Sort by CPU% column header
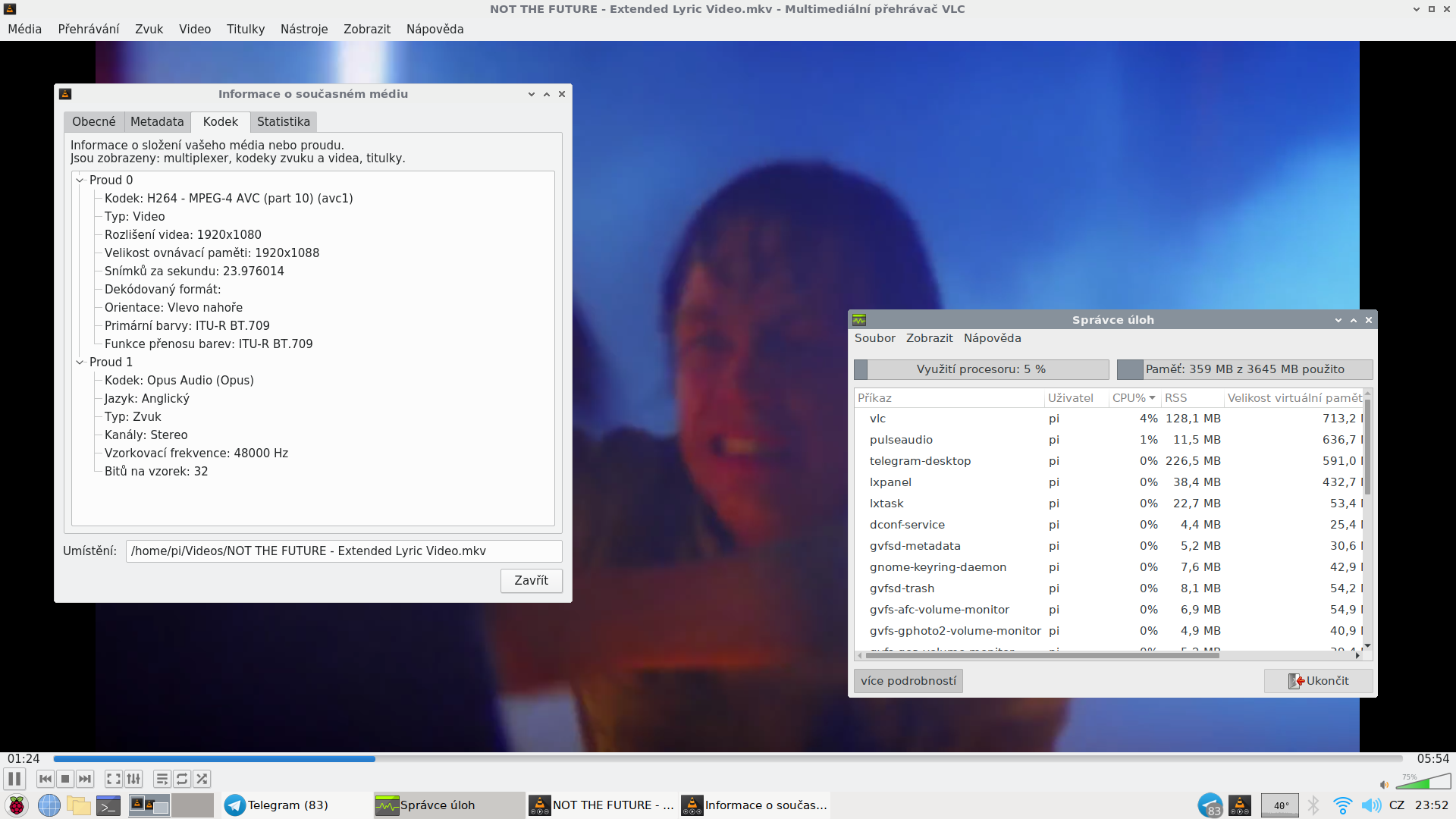 (x=1134, y=398)
